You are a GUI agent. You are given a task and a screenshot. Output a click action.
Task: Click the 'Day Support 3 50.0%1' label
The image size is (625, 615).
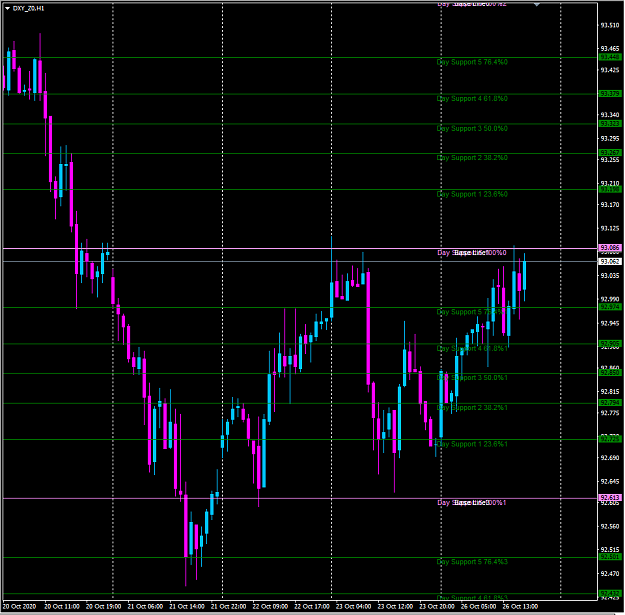472,377
